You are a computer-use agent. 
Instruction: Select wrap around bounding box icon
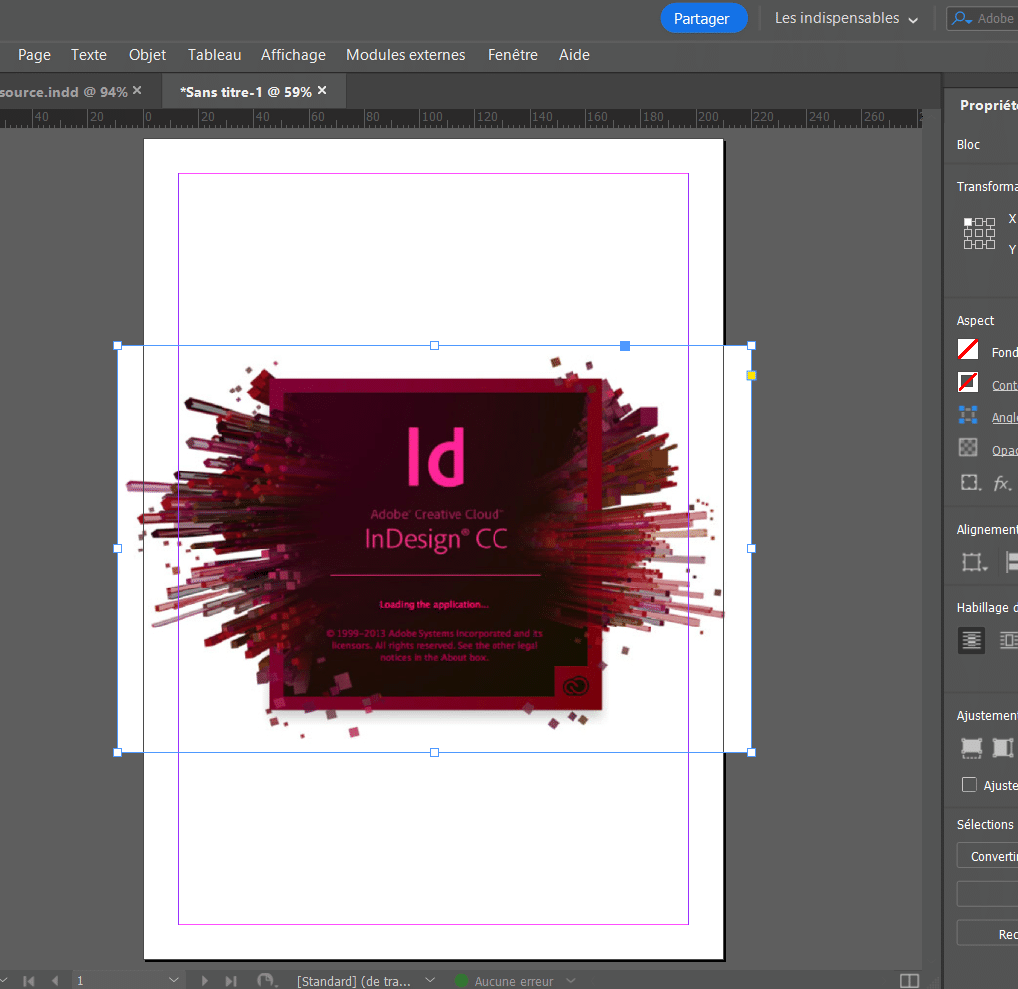(x=1008, y=640)
